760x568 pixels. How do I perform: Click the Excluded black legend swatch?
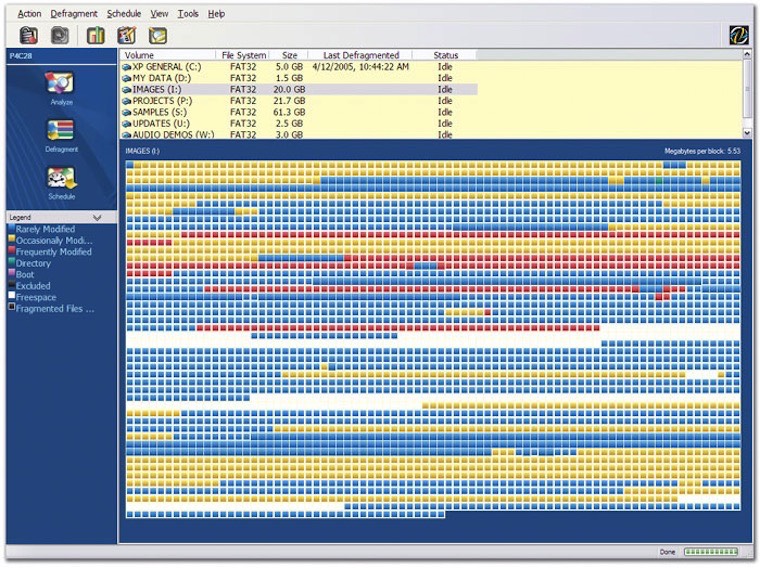tap(11, 284)
